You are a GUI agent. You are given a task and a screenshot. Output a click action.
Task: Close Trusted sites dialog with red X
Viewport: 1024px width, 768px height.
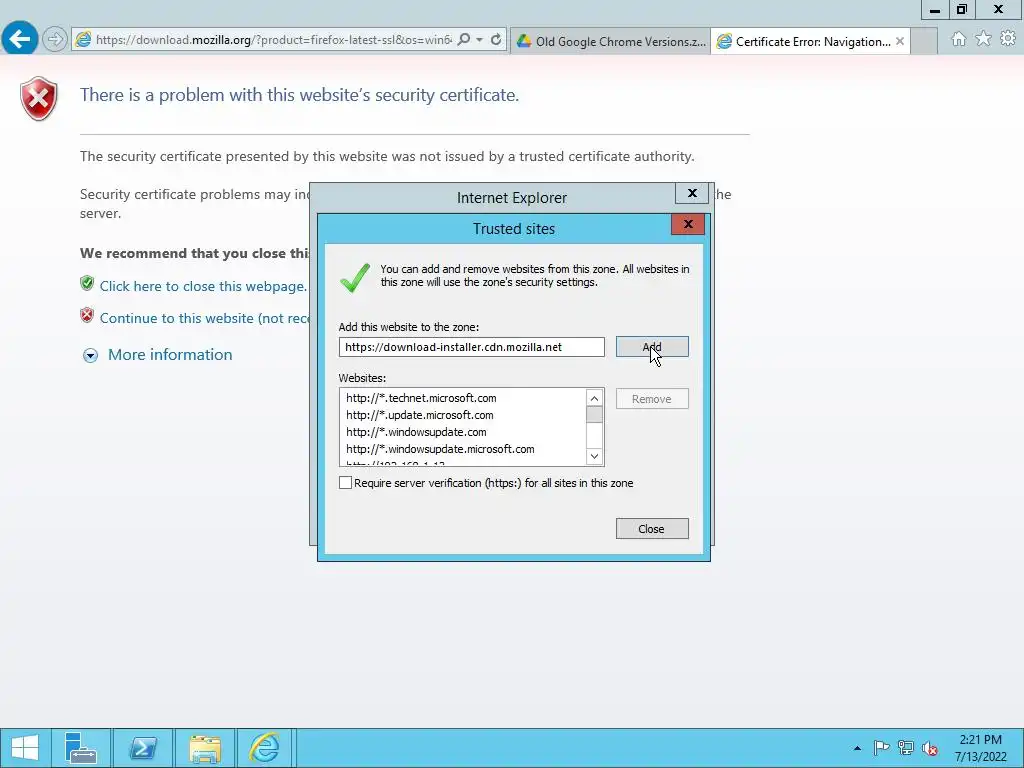(x=688, y=224)
